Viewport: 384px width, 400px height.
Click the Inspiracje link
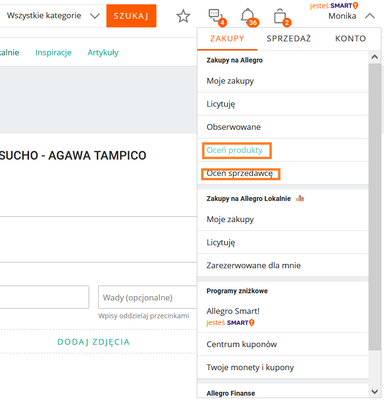pyautogui.click(x=53, y=53)
